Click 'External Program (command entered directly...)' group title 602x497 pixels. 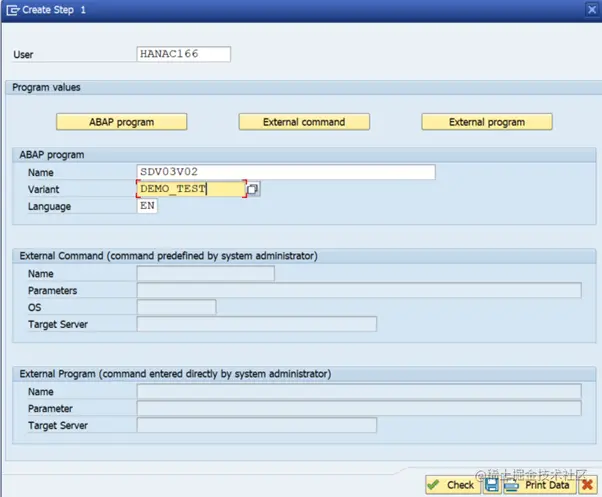175,374
